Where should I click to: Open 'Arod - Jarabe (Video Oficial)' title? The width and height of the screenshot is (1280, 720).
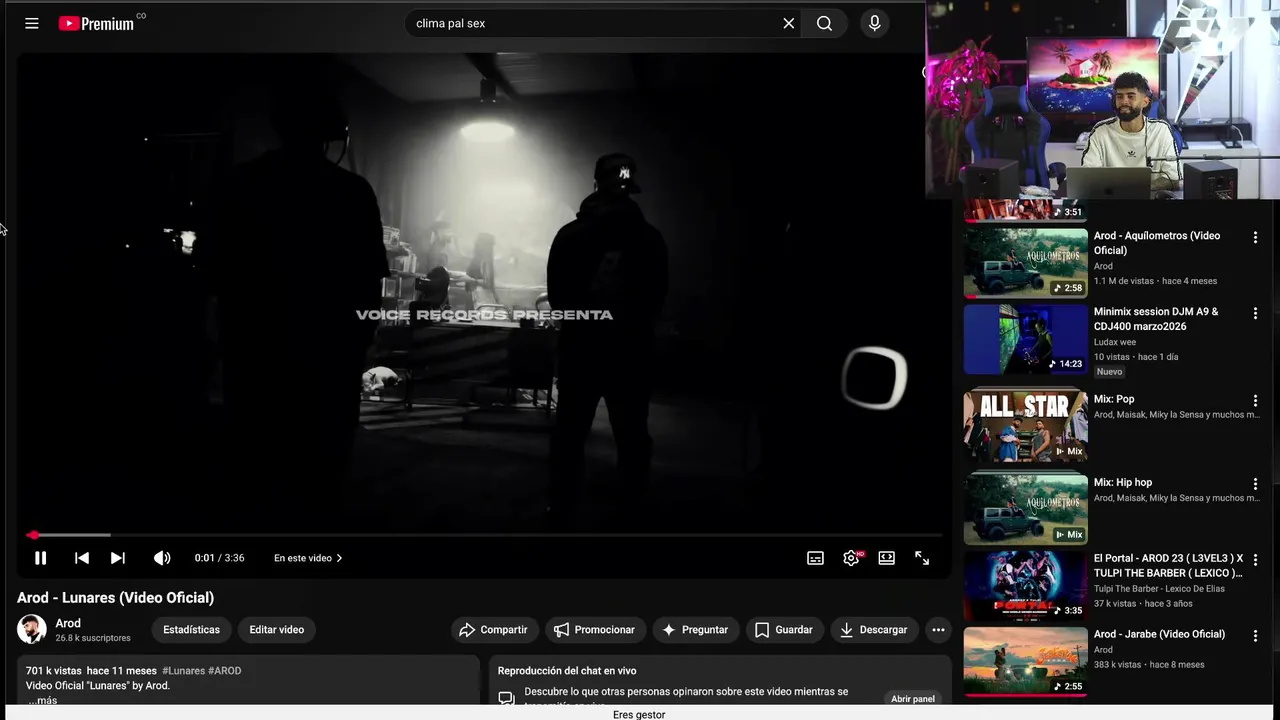tap(1159, 634)
